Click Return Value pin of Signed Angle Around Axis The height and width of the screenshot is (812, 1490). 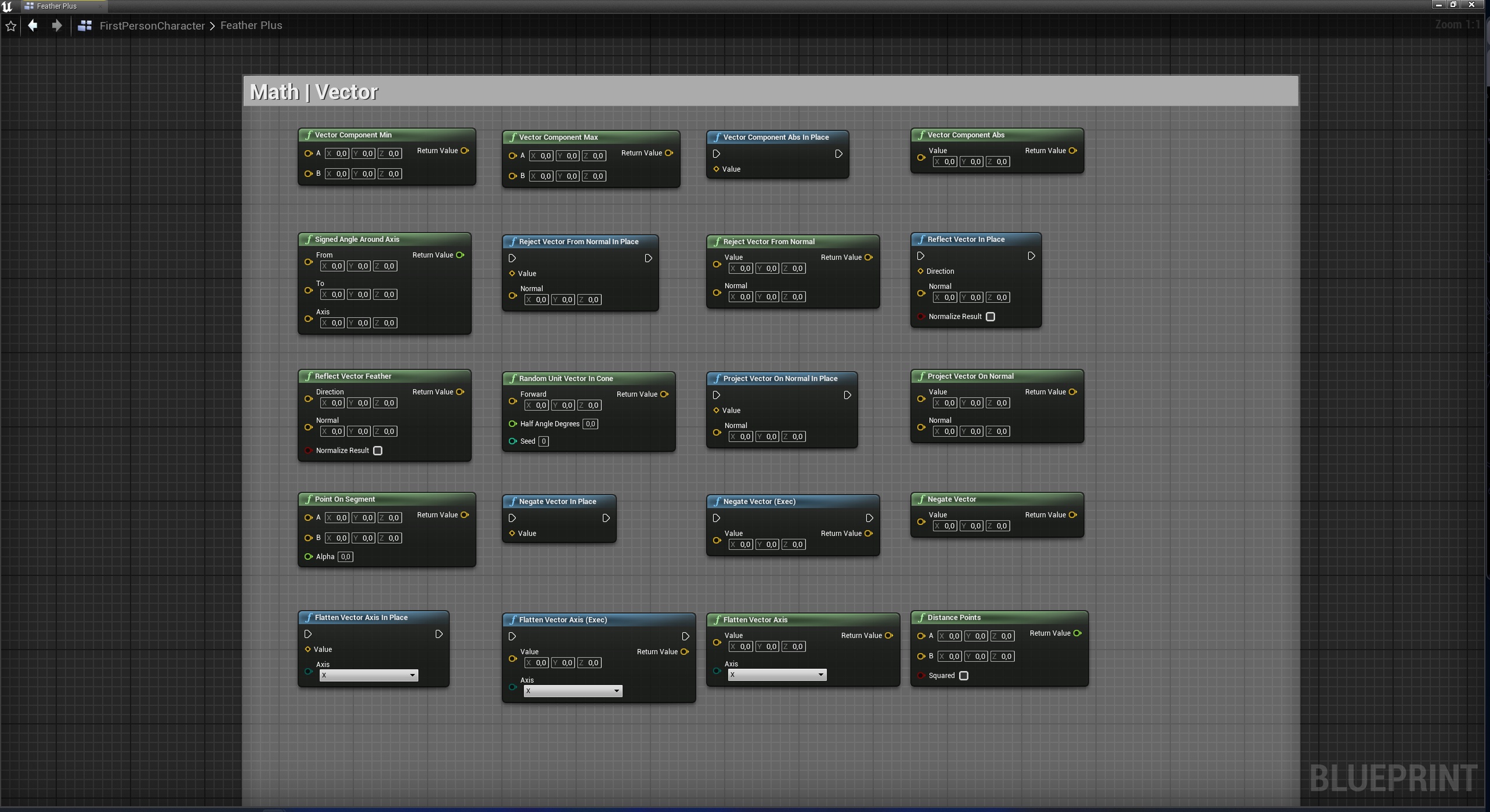460,255
